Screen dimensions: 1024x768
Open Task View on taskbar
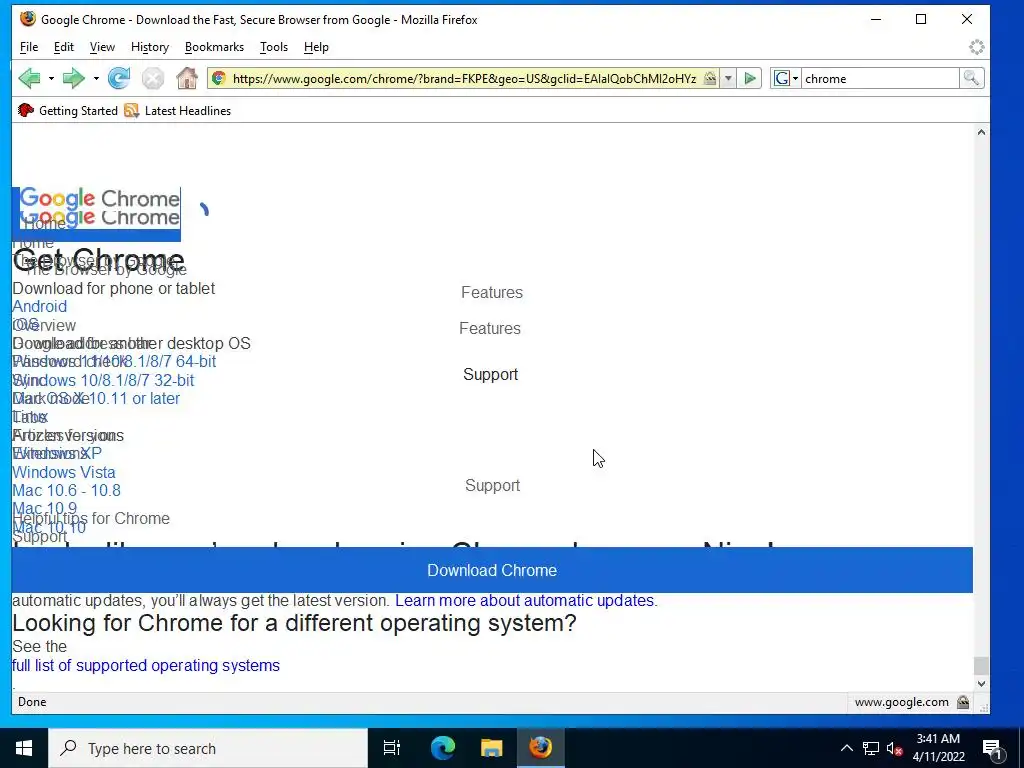[x=392, y=748]
